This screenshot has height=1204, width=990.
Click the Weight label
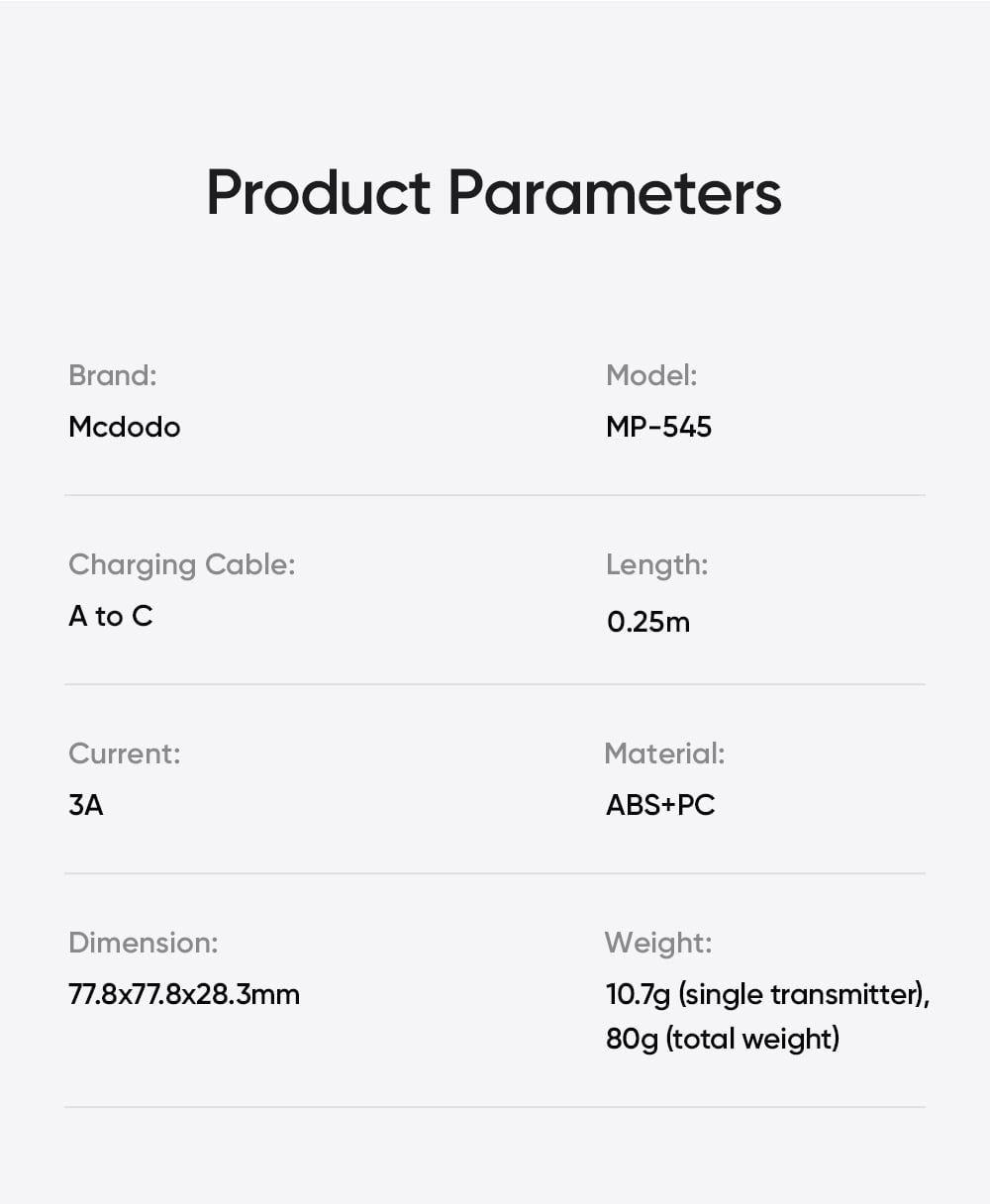658,943
